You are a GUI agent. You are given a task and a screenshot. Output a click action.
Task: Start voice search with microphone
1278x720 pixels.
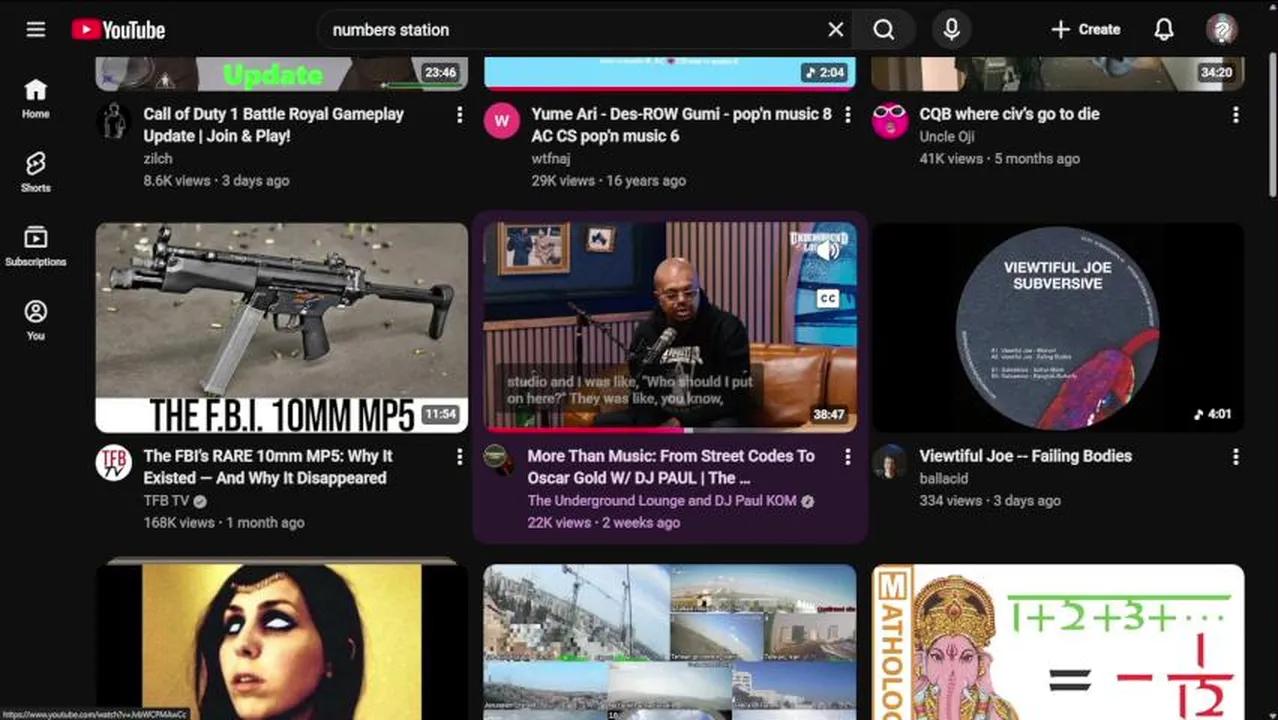pyautogui.click(x=952, y=30)
